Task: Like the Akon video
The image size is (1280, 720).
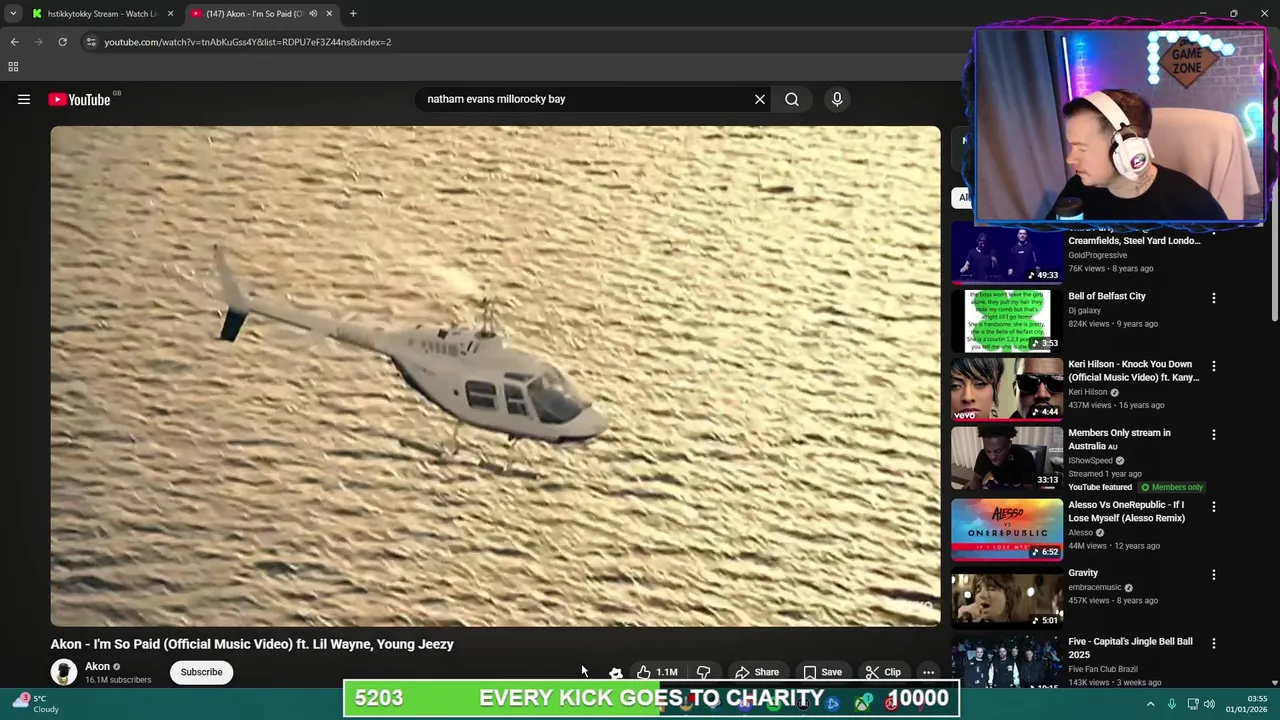Action: pos(658,672)
